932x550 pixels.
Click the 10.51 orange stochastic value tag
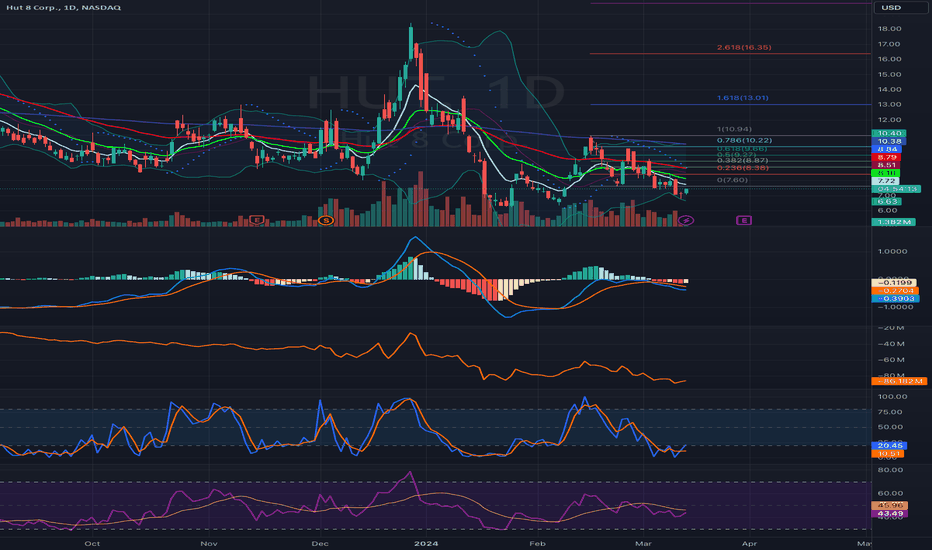click(x=887, y=454)
